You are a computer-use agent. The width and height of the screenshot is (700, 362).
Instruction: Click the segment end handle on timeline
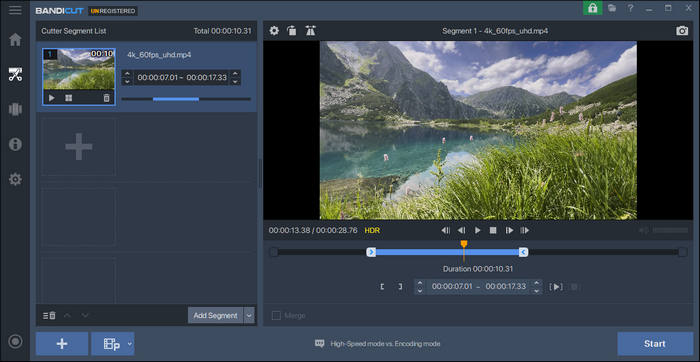point(523,252)
